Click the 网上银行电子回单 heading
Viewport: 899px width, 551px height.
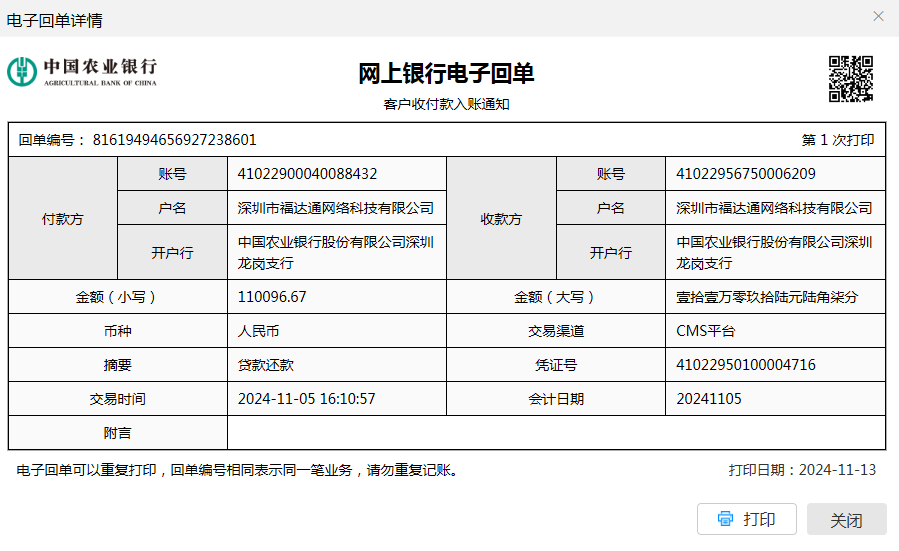tap(446, 74)
